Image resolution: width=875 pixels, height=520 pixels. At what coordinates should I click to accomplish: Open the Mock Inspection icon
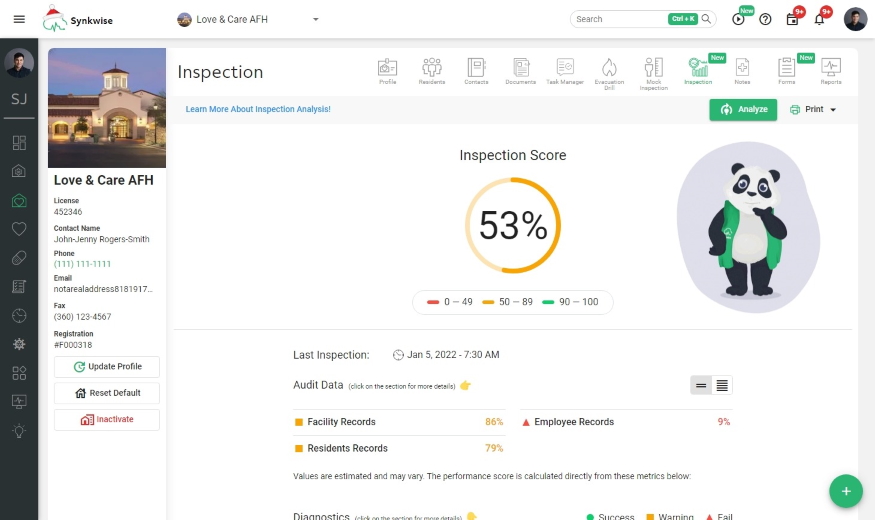pyautogui.click(x=653, y=71)
